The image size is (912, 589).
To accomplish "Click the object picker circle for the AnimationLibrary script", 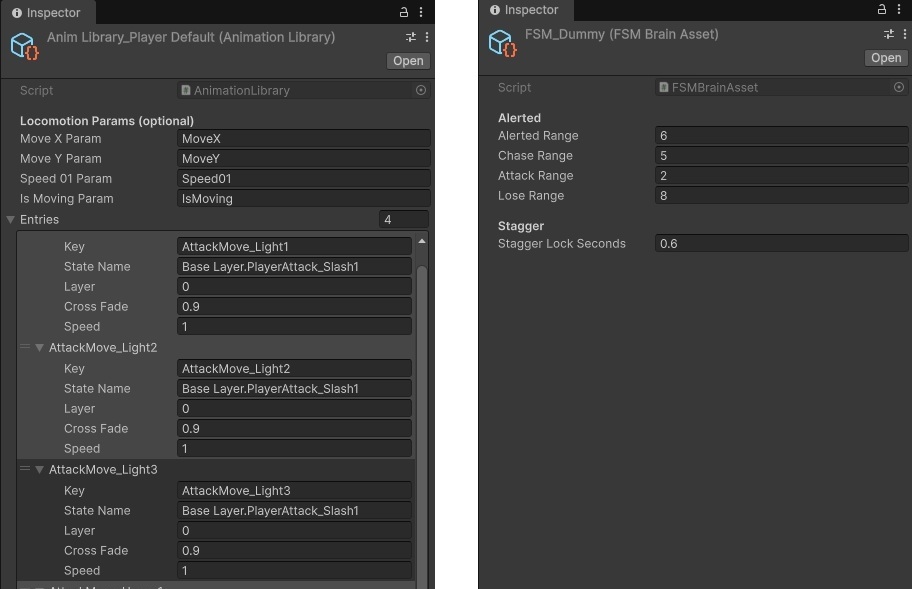I will point(421,90).
